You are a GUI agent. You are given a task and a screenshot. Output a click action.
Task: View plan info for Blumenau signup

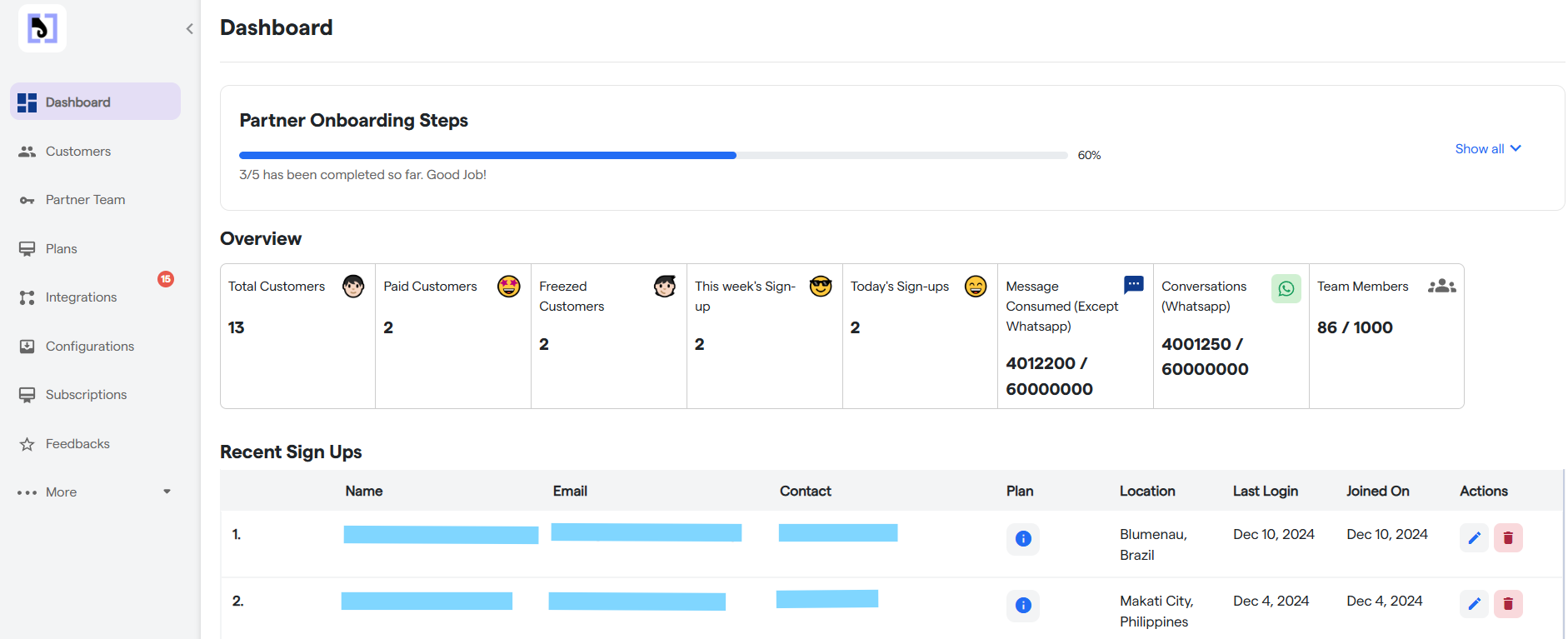1023,539
